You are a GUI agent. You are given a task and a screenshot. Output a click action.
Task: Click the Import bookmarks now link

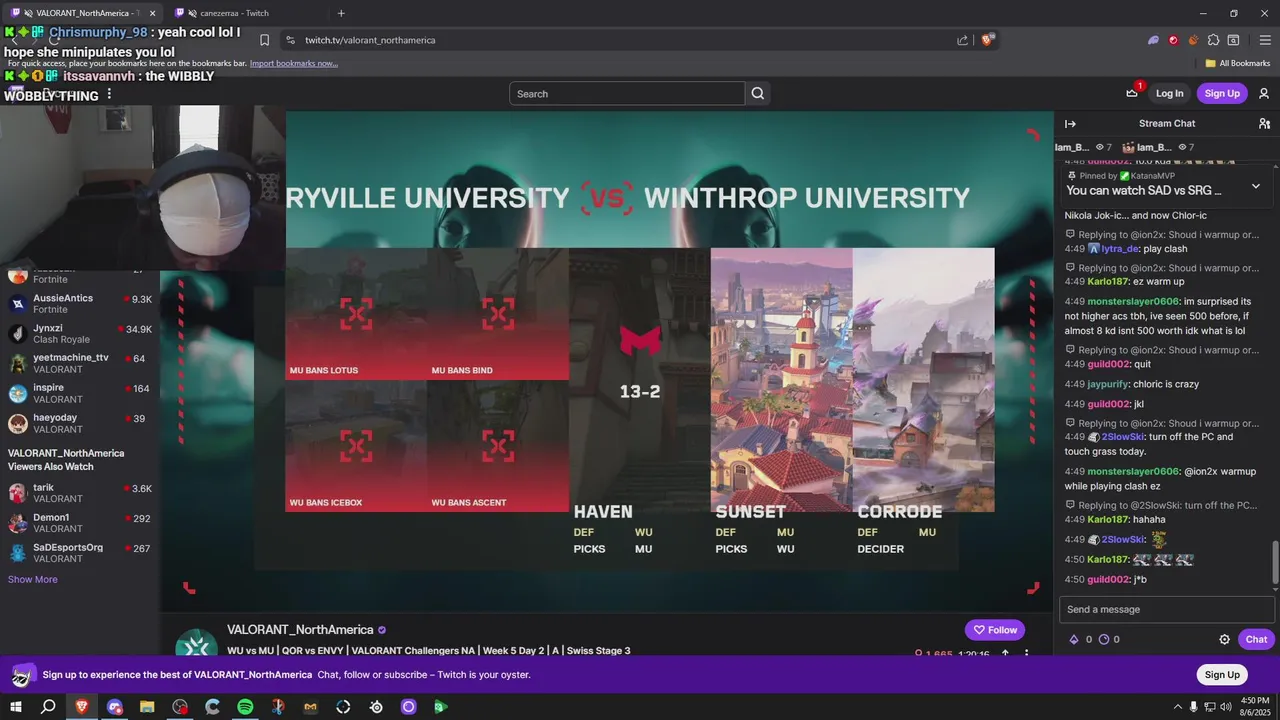coord(294,63)
